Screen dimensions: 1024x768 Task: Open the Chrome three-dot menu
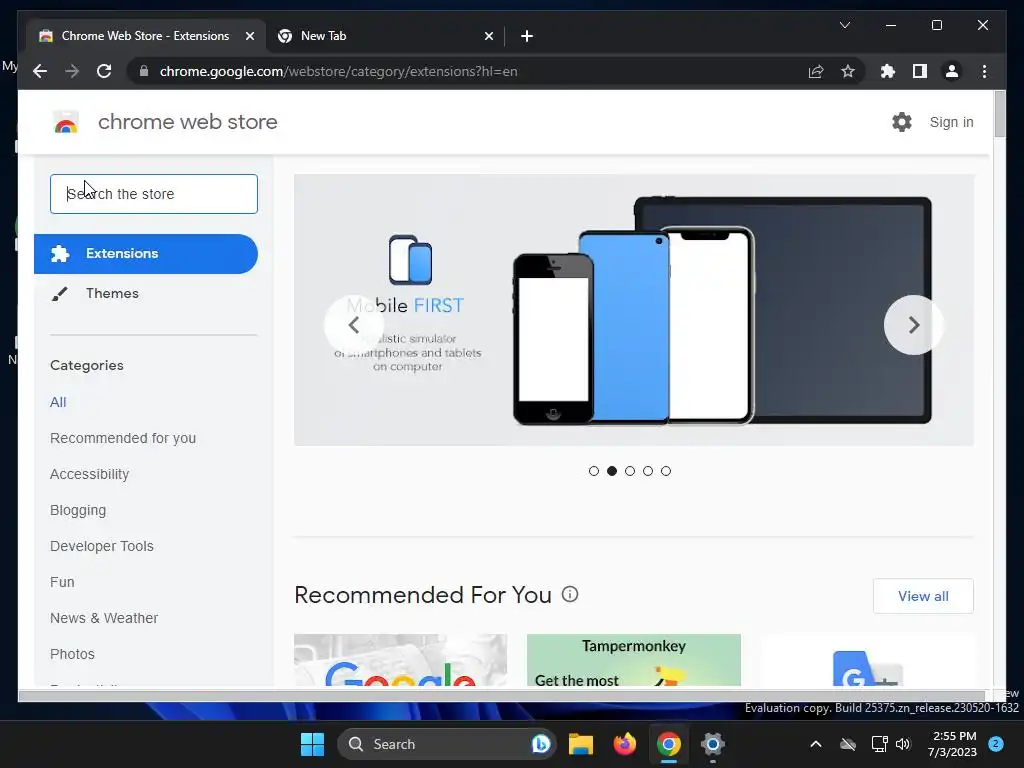[984, 71]
